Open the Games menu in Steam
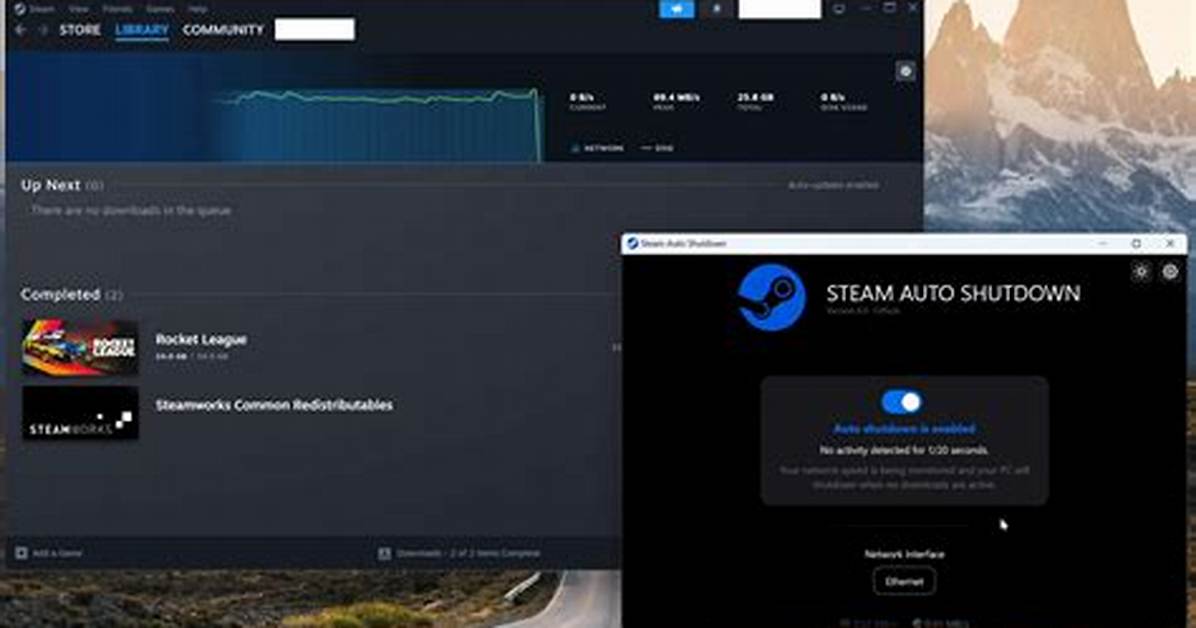The image size is (1196, 628). point(160,9)
